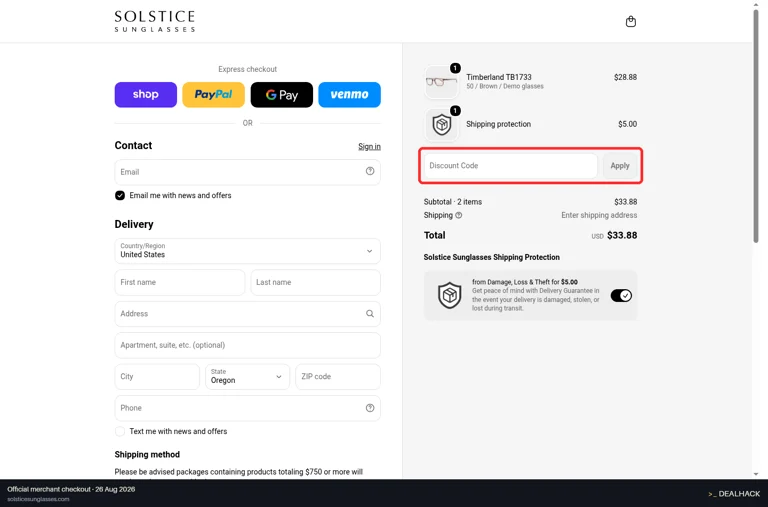This screenshot has height=507, width=768.
Task: Click the Shipping info question icon
Action: pos(458,215)
